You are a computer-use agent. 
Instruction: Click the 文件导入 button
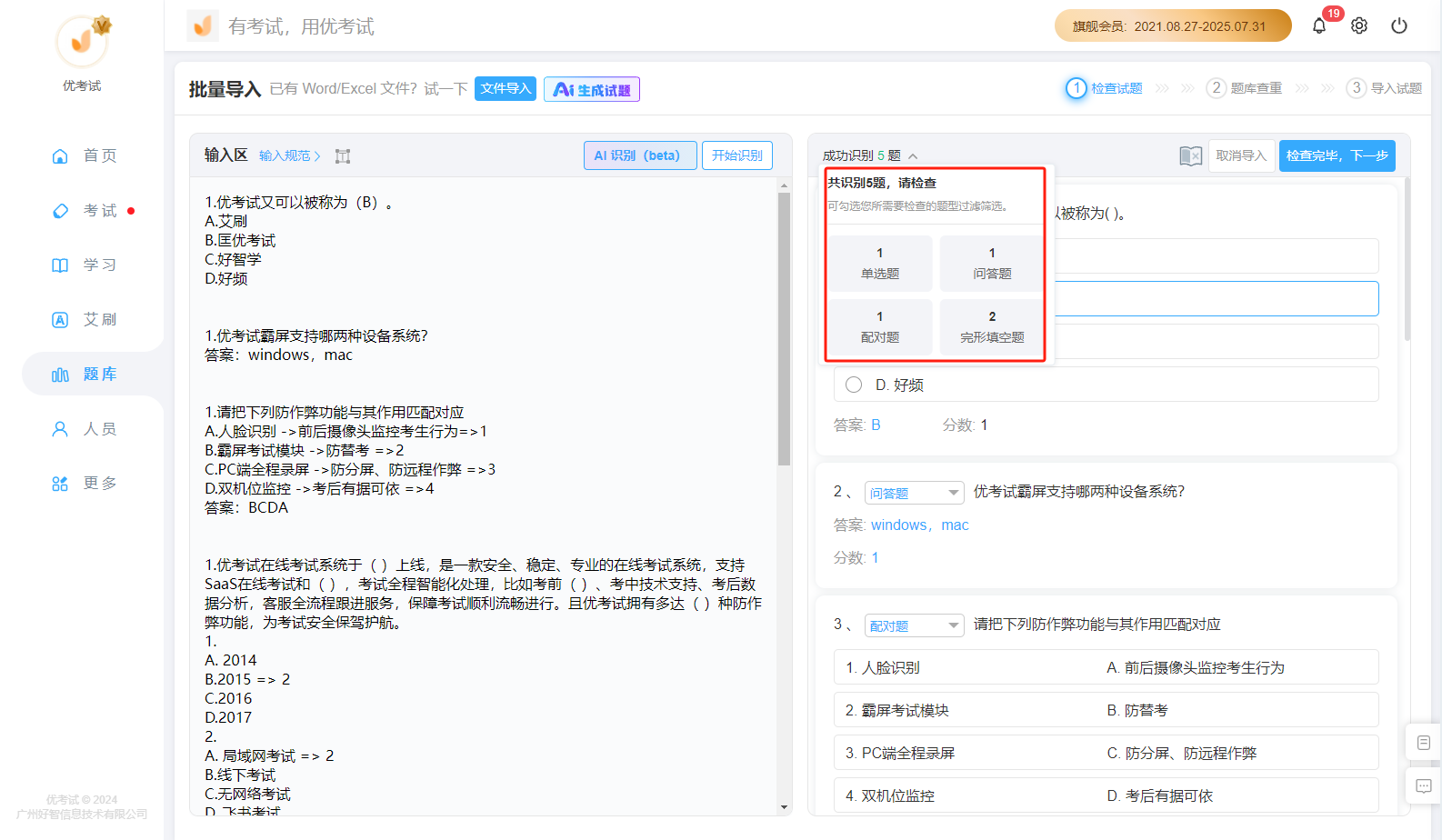pos(506,88)
